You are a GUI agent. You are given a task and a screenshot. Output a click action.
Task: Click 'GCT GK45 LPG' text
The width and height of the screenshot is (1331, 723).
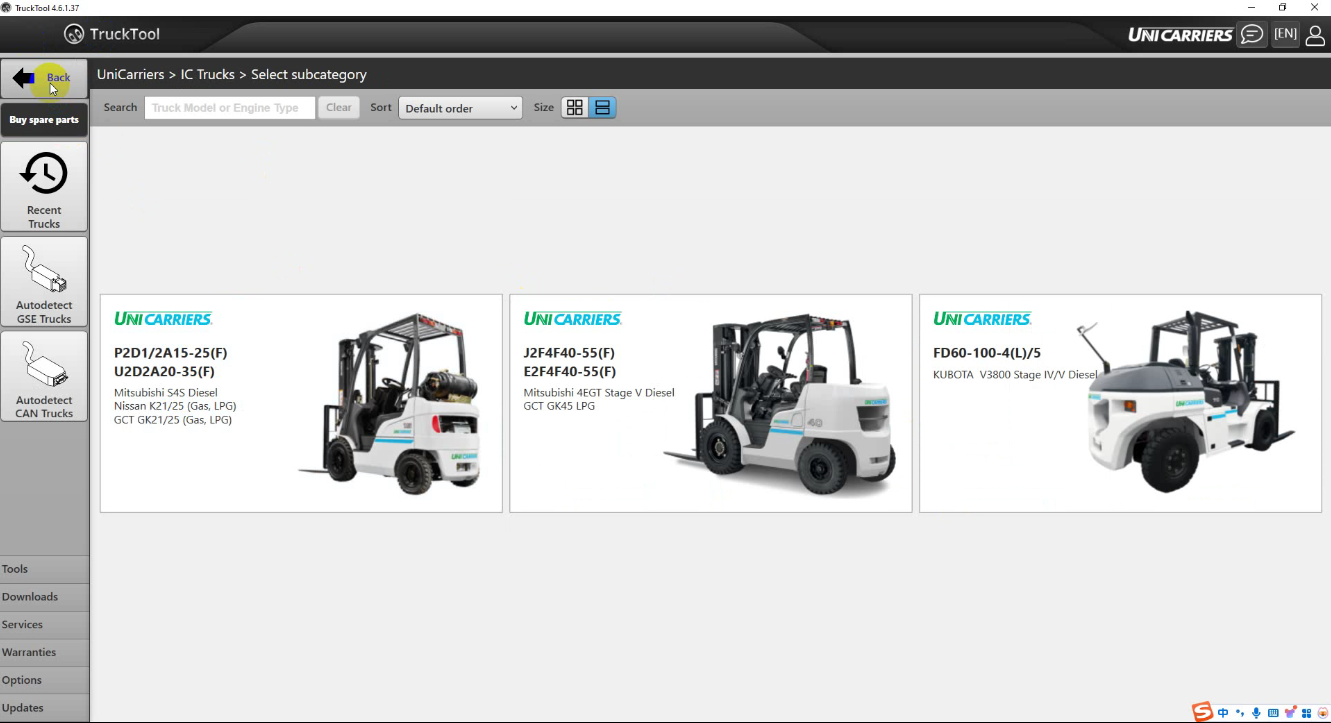tap(559, 406)
